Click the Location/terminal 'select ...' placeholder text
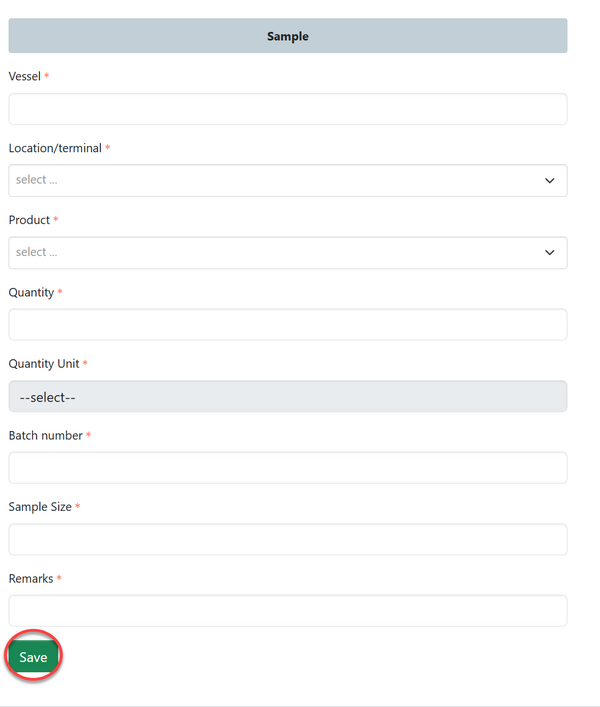This screenshot has width=600, height=707. click(37, 181)
